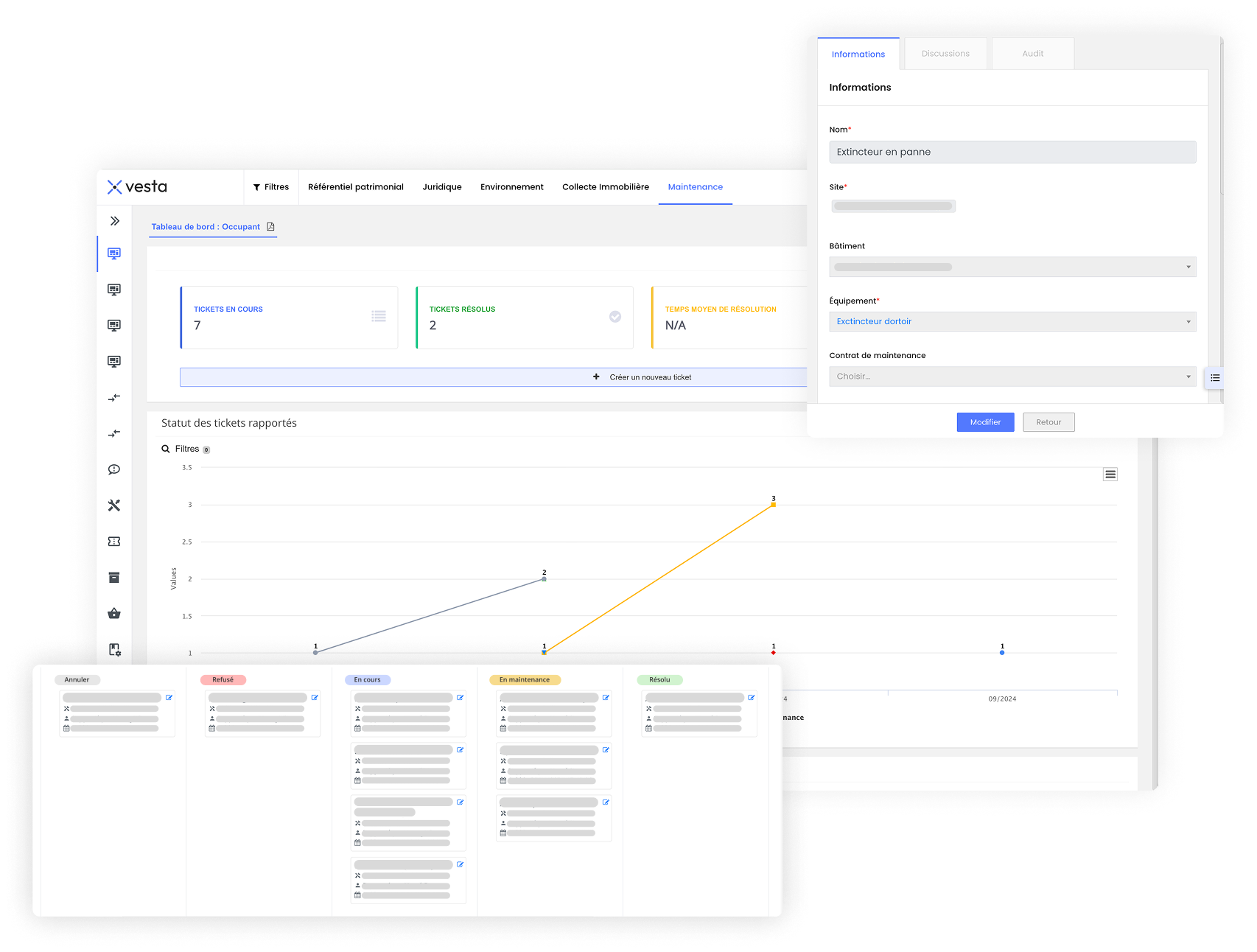Open the archive box sidebar icon
The image size is (1257, 952).
(x=114, y=578)
